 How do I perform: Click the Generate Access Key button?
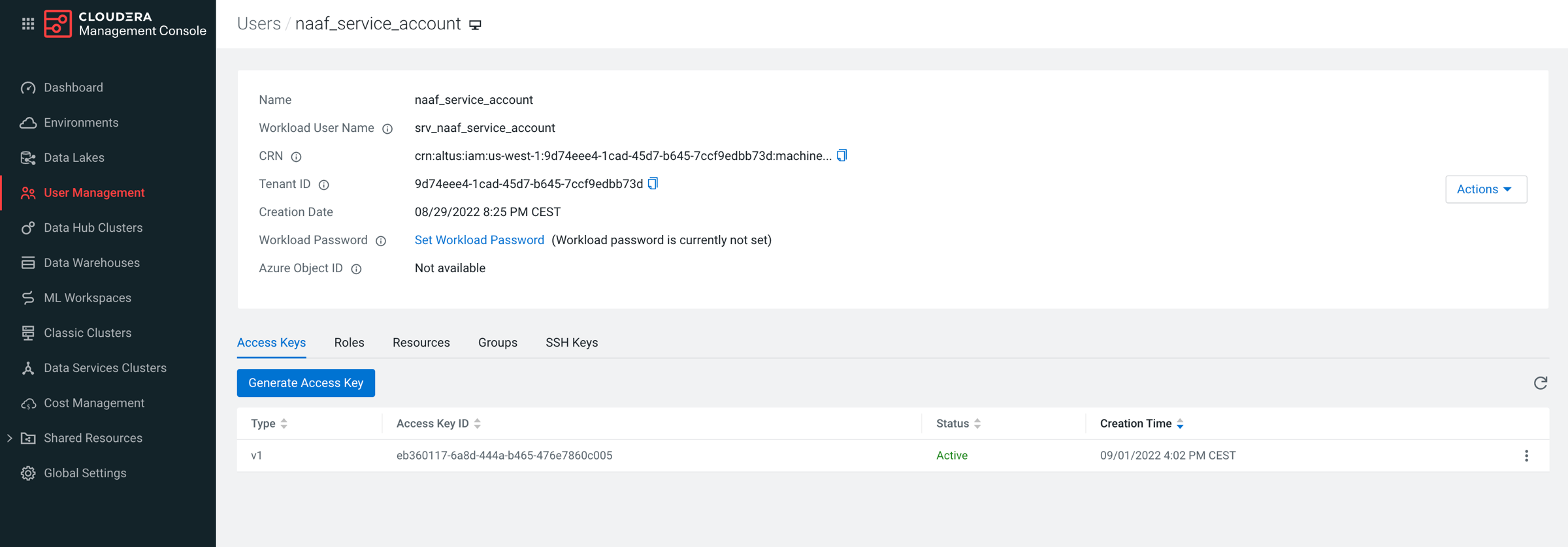pyautogui.click(x=306, y=383)
